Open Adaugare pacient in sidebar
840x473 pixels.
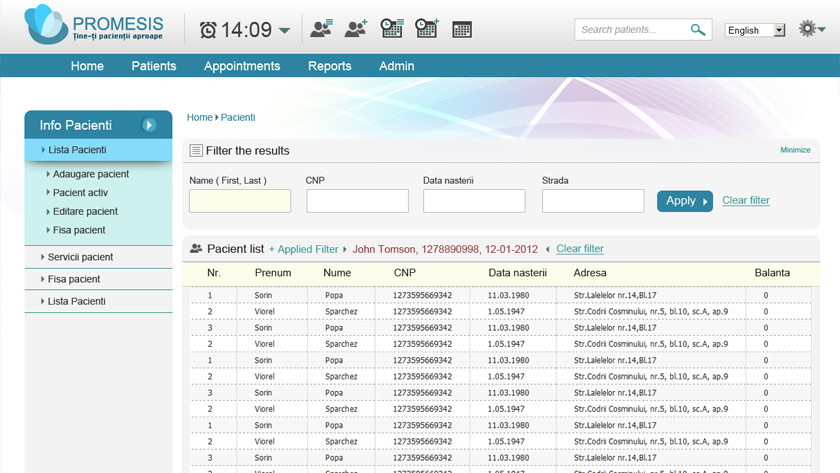(91, 174)
